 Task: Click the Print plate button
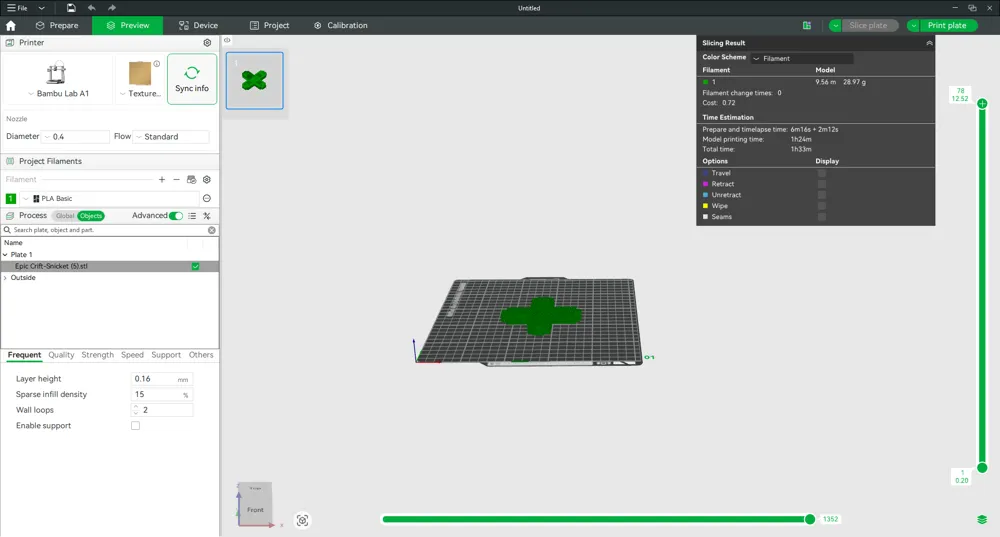point(948,26)
